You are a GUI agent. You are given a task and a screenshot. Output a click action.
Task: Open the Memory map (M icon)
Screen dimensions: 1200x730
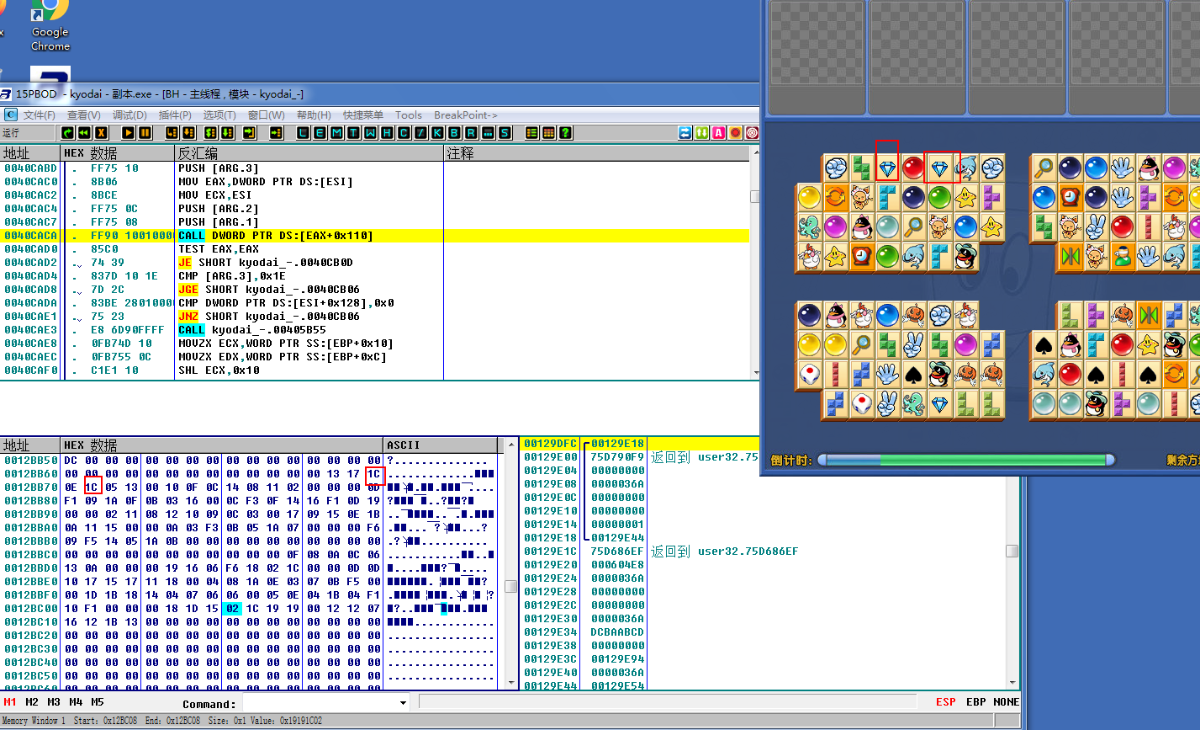337,132
